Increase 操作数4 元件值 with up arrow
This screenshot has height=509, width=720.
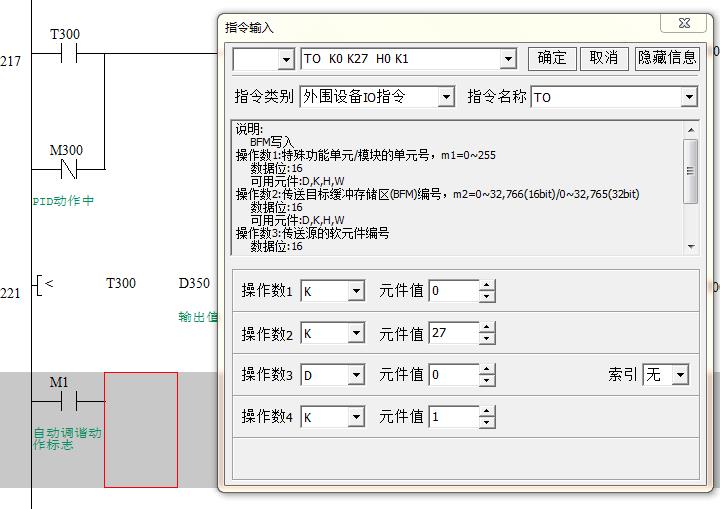click(x=487, y=411)
